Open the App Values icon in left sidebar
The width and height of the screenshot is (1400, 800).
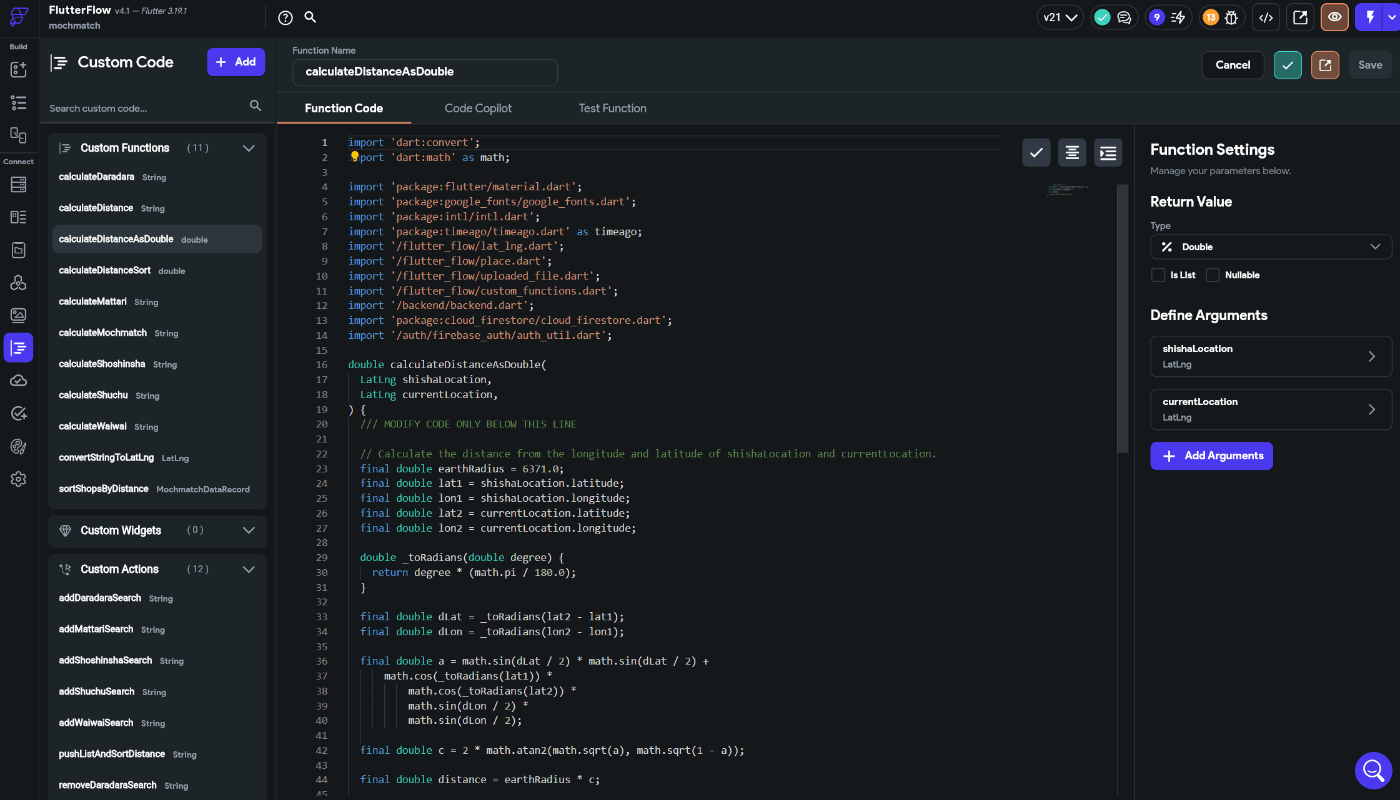click(18, 250)
